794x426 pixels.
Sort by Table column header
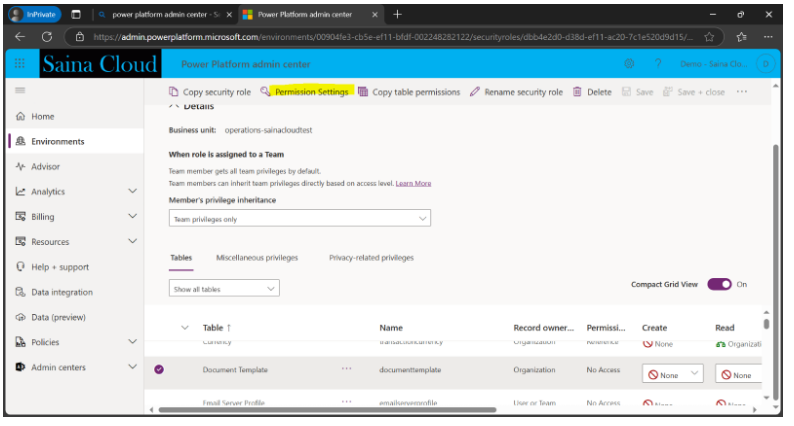coord(217,328)
